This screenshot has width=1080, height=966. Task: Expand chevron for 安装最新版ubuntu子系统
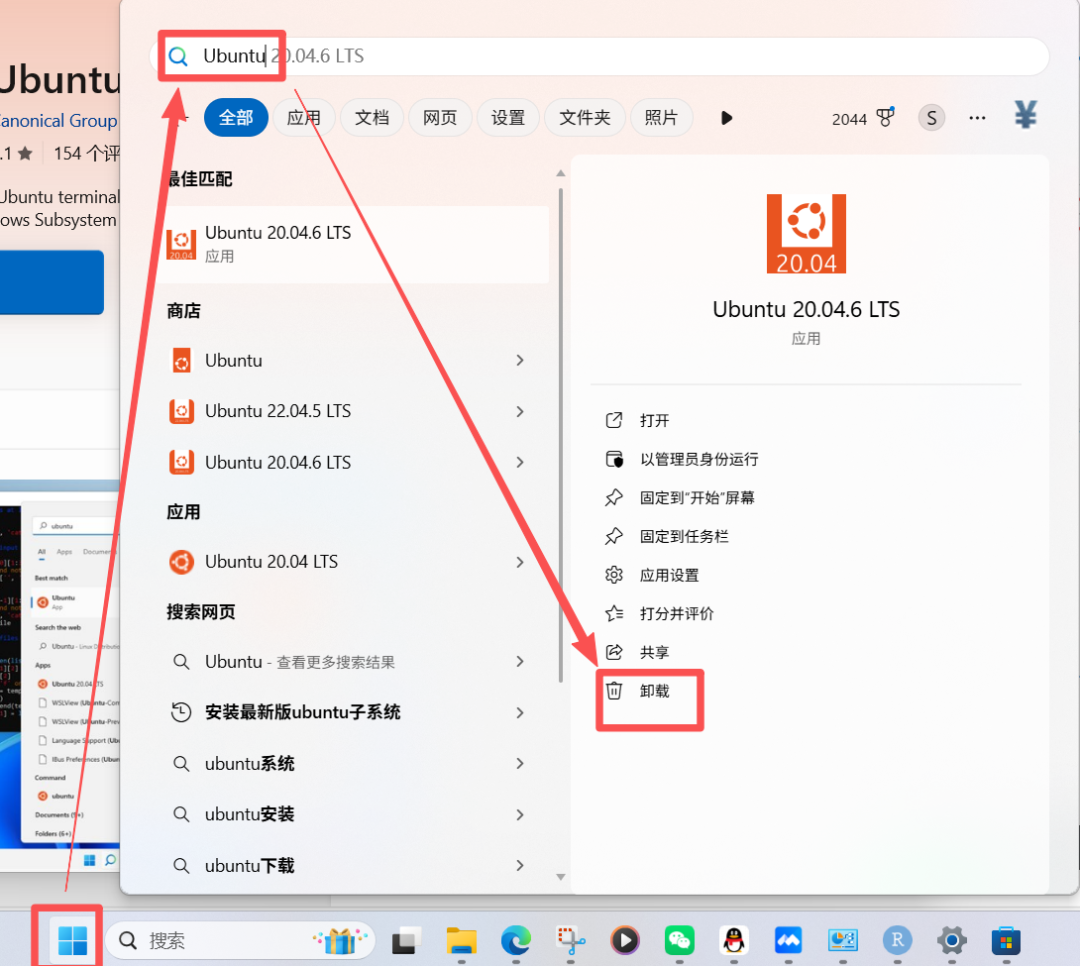pos(520,712)
